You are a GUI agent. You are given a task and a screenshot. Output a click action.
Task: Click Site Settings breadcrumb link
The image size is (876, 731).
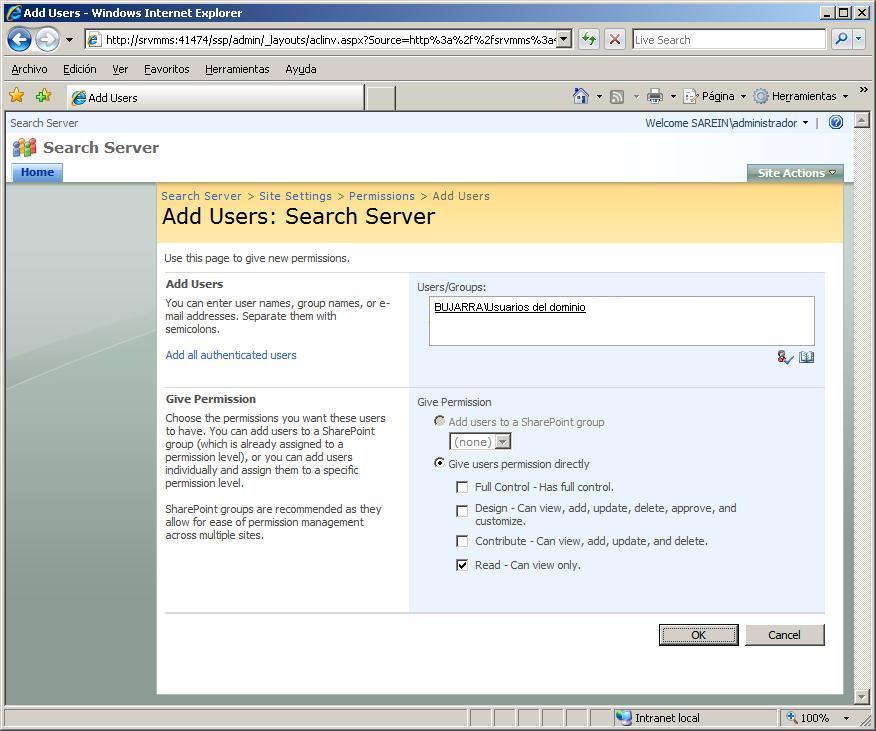(295, 196)
